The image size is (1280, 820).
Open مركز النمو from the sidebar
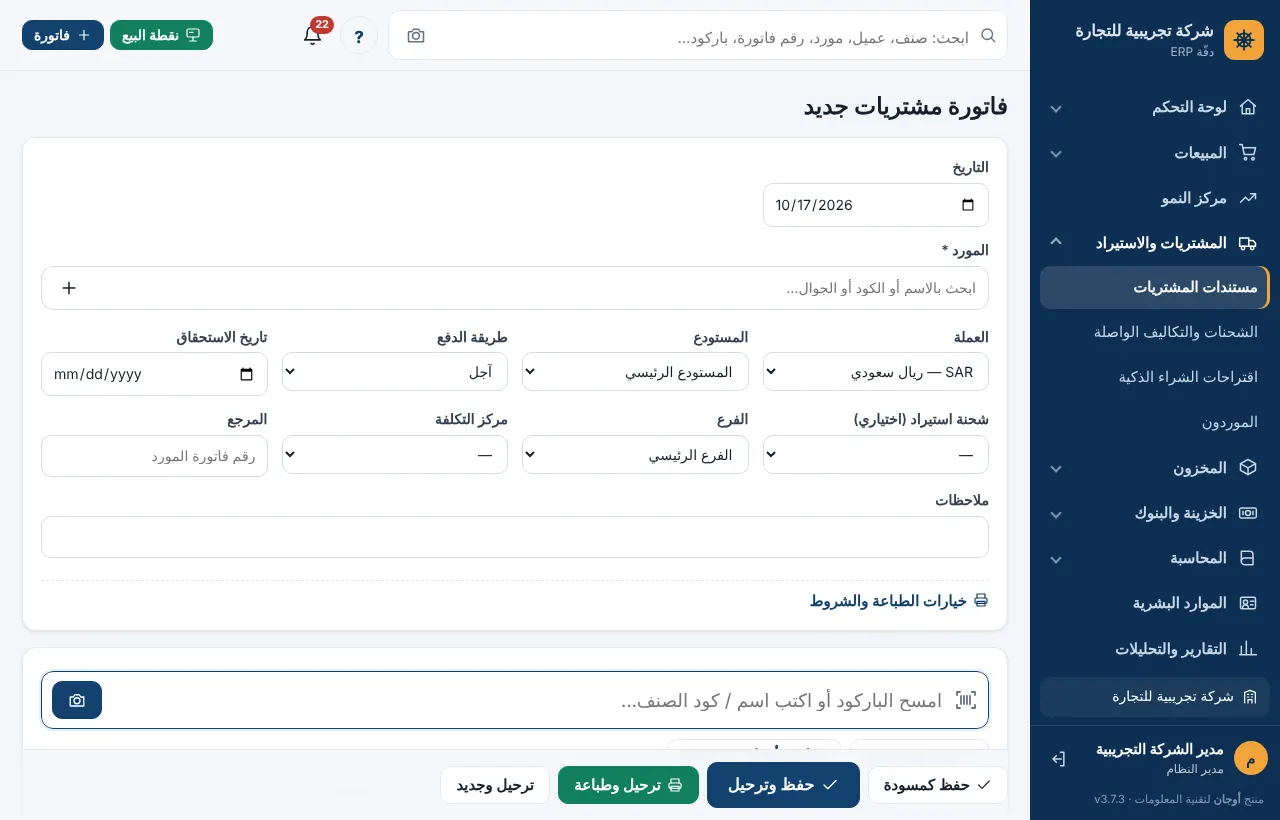[x=1155, y=198]
